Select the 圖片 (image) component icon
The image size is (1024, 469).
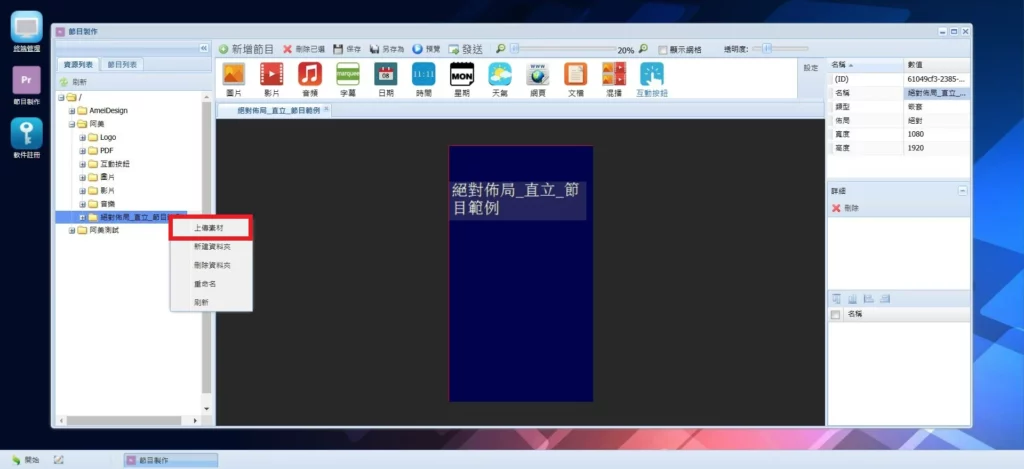pyautogui.click(x=233, y=78)
